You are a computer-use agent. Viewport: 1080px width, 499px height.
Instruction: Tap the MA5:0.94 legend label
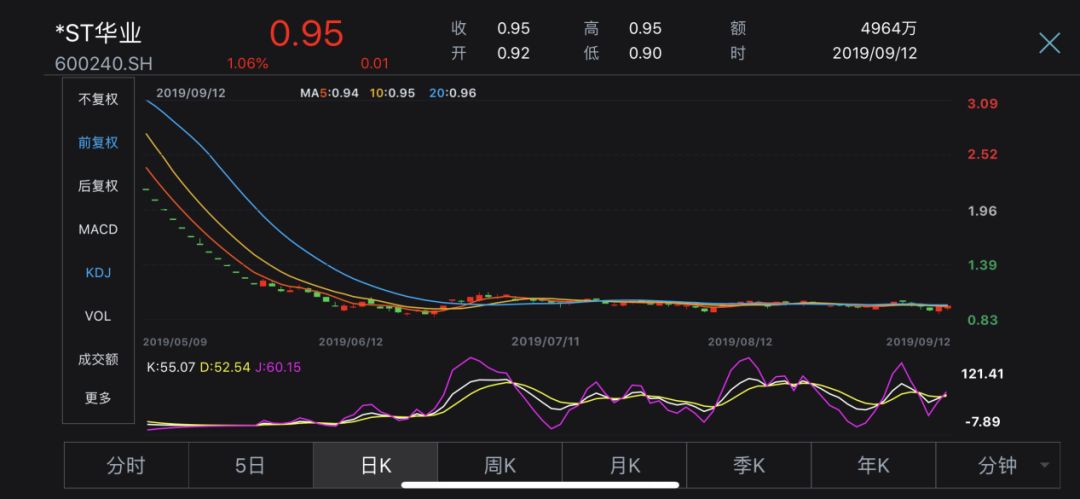(x=329, y=93)
